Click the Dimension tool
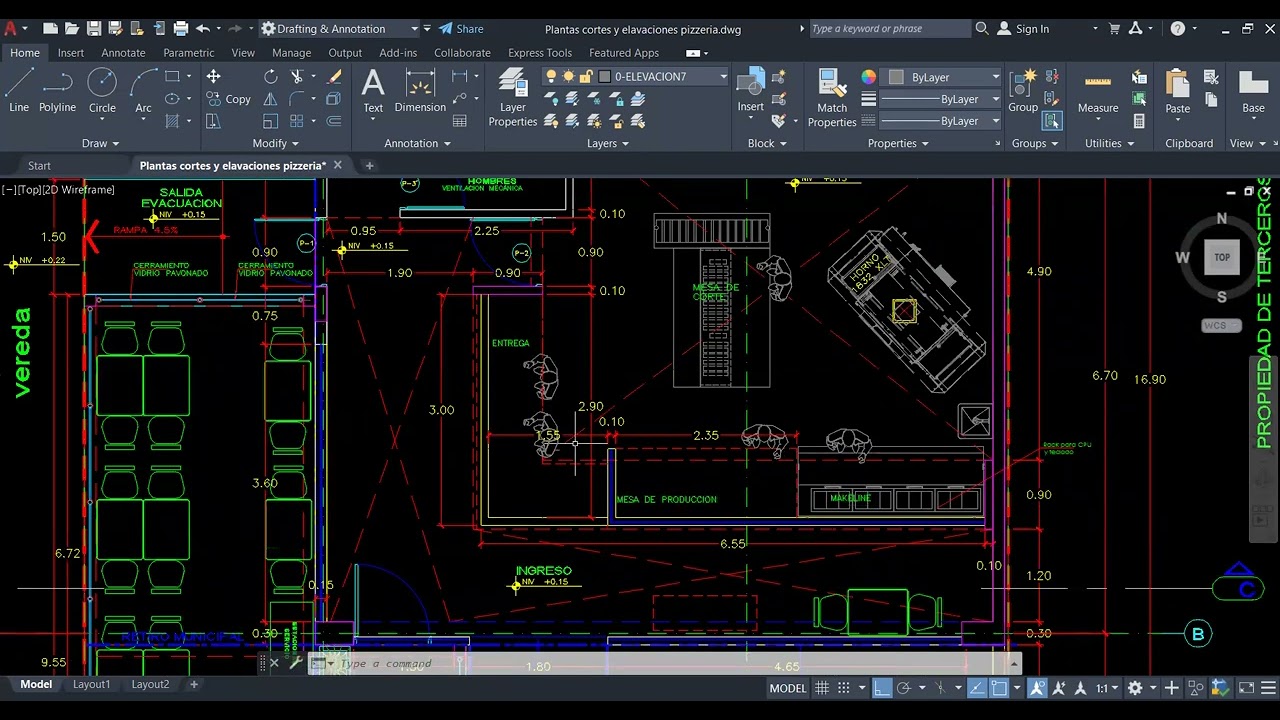 [x=420, y=90]
